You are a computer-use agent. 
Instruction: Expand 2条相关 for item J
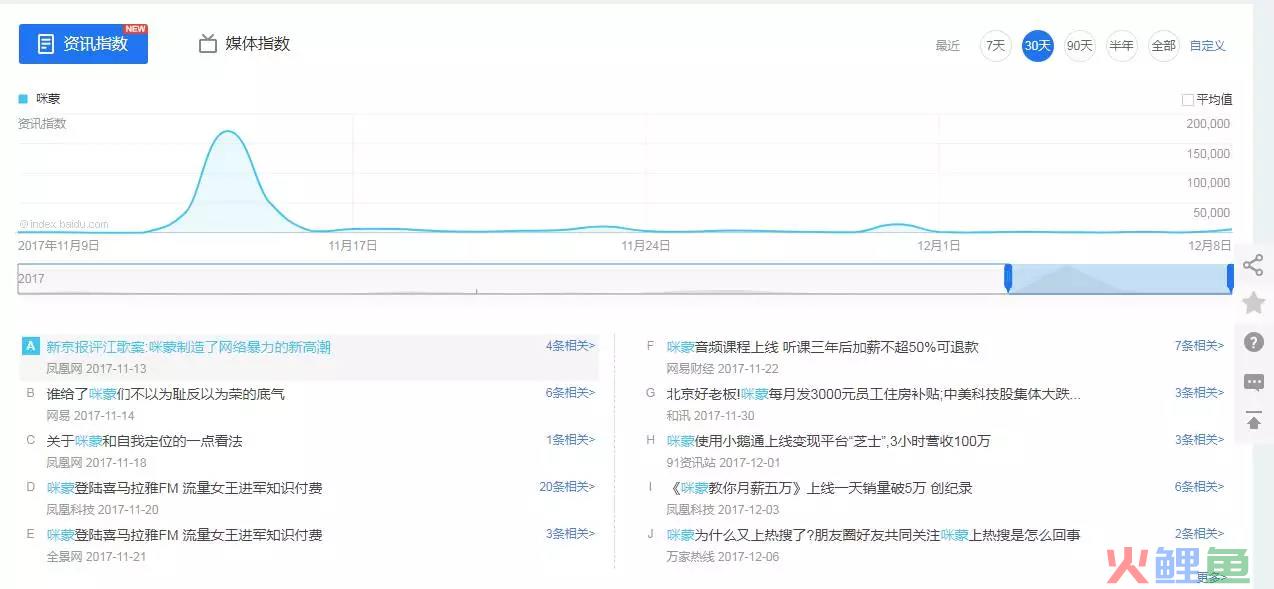tap(1199, 534)
